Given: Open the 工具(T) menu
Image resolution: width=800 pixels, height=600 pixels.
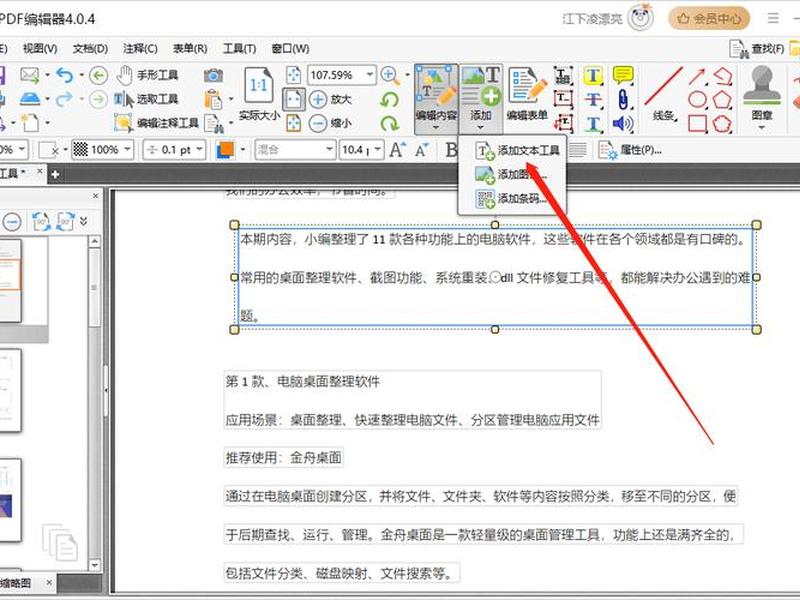Looking at the screenshot, I should coord(239,48).
